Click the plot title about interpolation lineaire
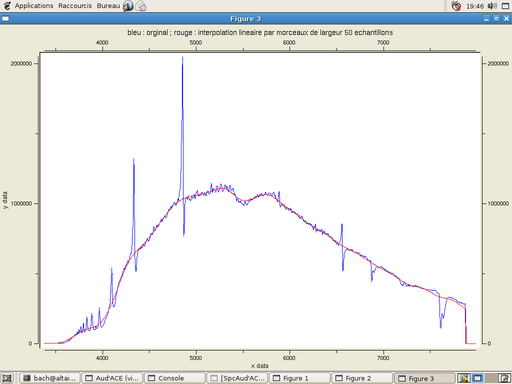512x384 pixels. [x=260, y=32]
